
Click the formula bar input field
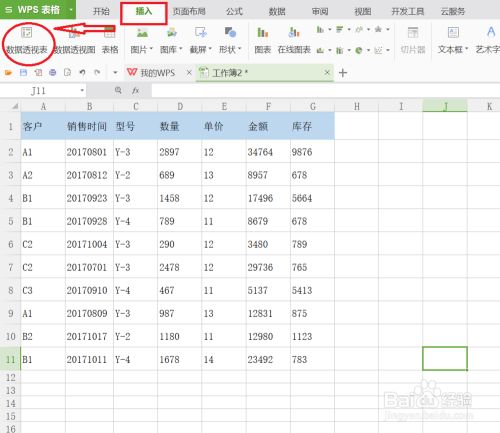[325, 91]
